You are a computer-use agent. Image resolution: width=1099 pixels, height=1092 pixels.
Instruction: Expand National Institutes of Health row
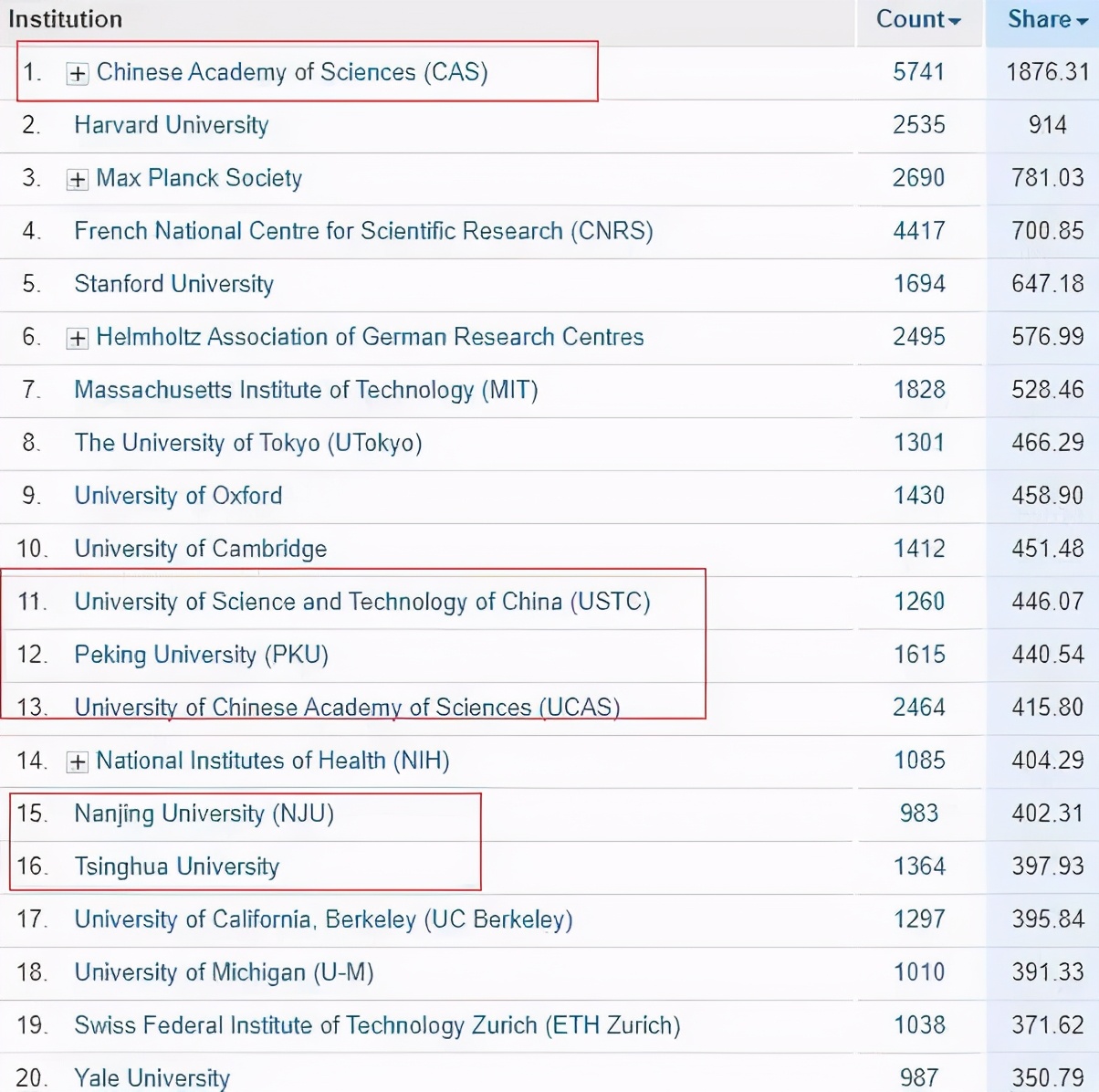[78, 762]
